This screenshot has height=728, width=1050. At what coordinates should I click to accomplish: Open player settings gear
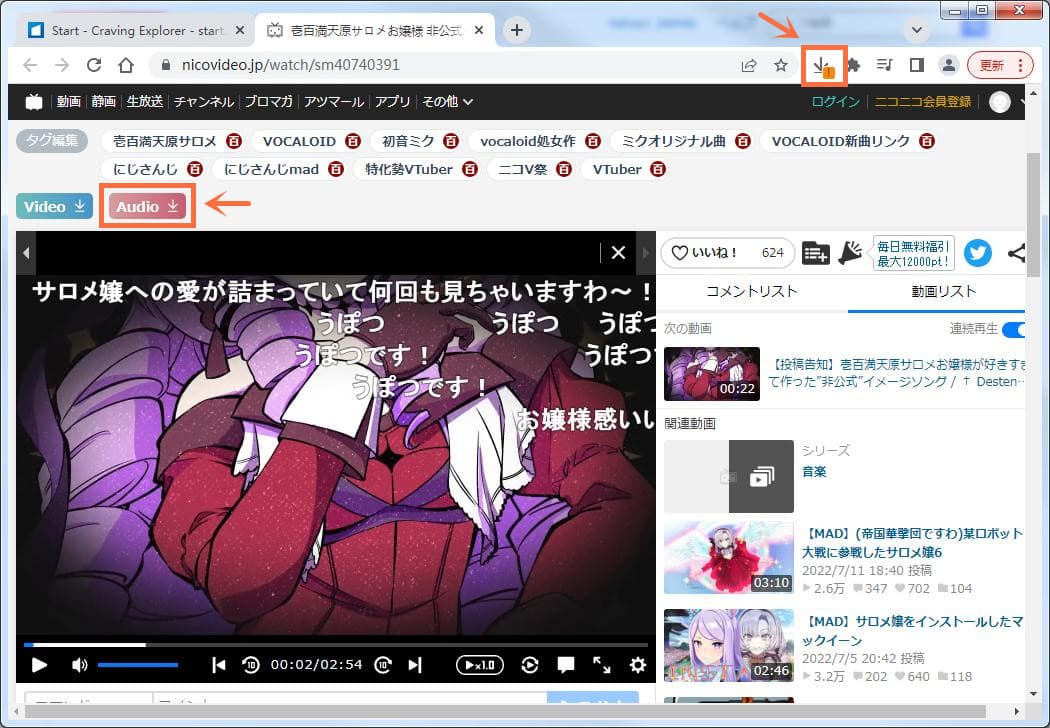click(x=638, y=665)
